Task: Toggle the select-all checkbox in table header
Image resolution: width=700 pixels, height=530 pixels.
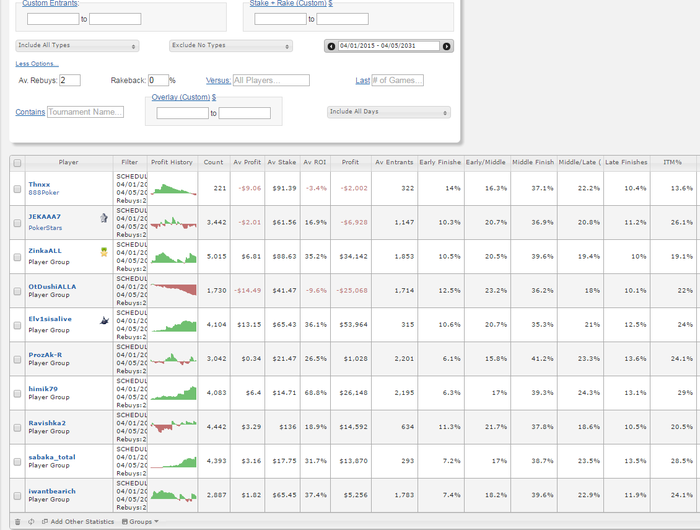Action: pyautogui.click(x=17, y=163)
